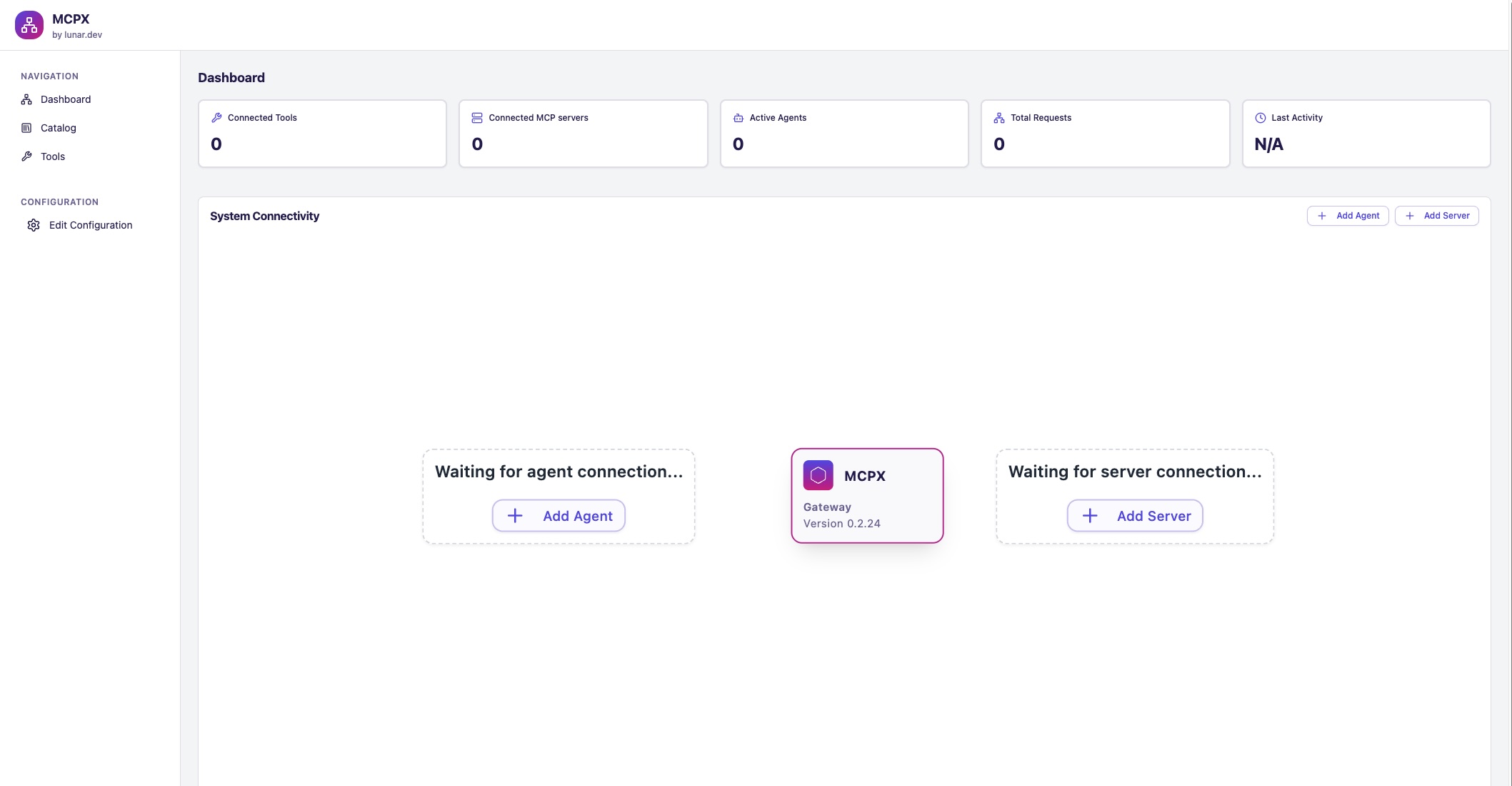Click the Dashboard network icon in sidebar

26,99
